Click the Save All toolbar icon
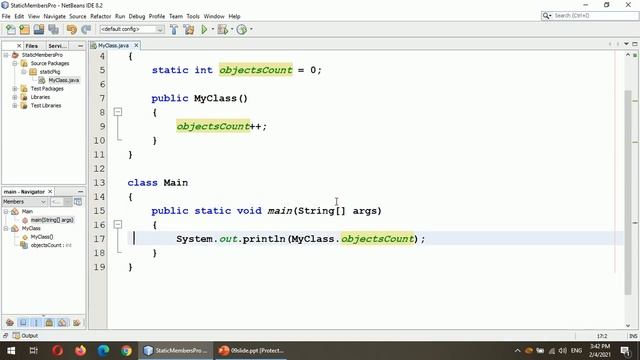Screen dimensions: 640x360 (x=53, y=29)
